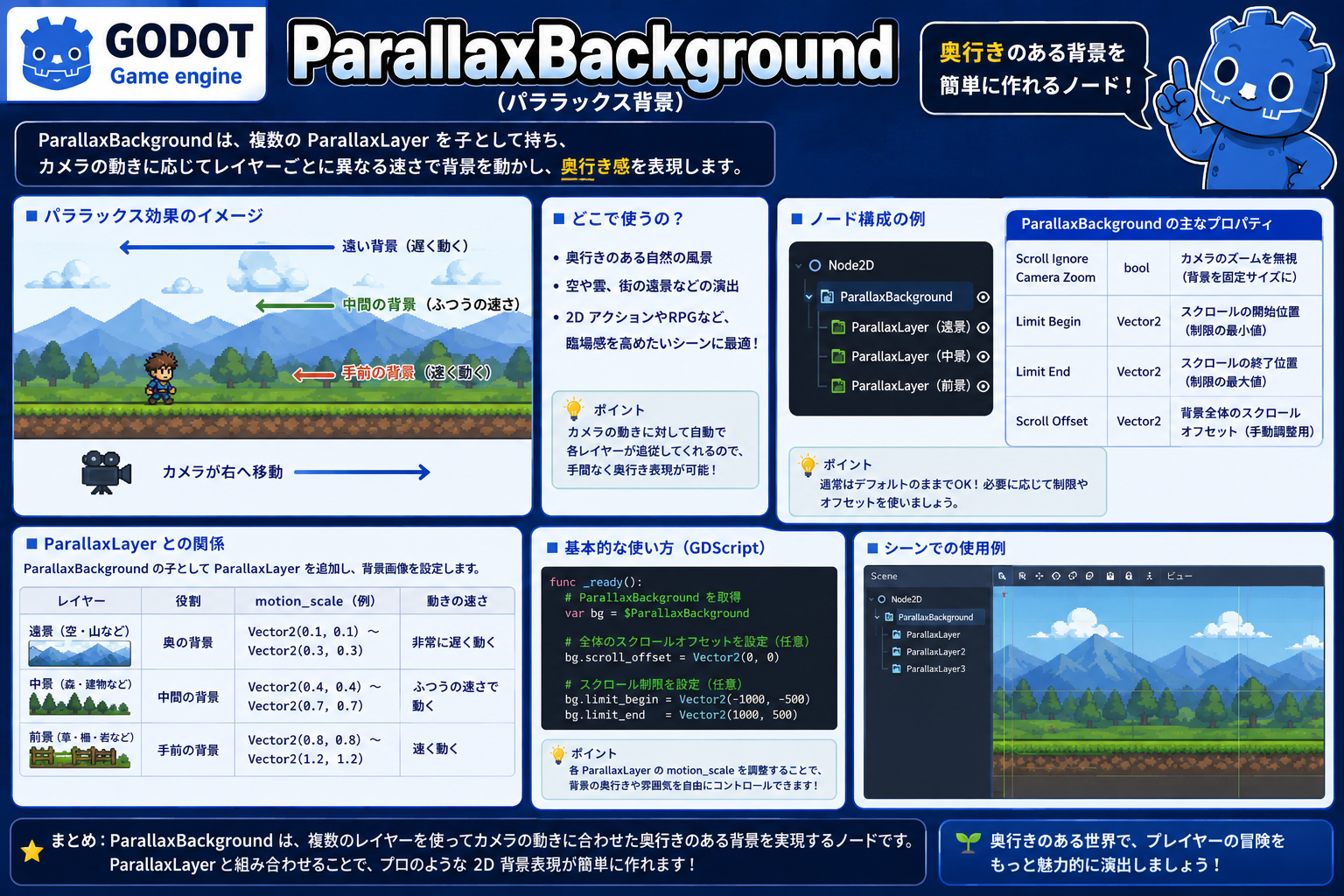Viewport: 1344px width, 896px height.
Task: Click the pixel-art hero character
Action: click(160, 377)
